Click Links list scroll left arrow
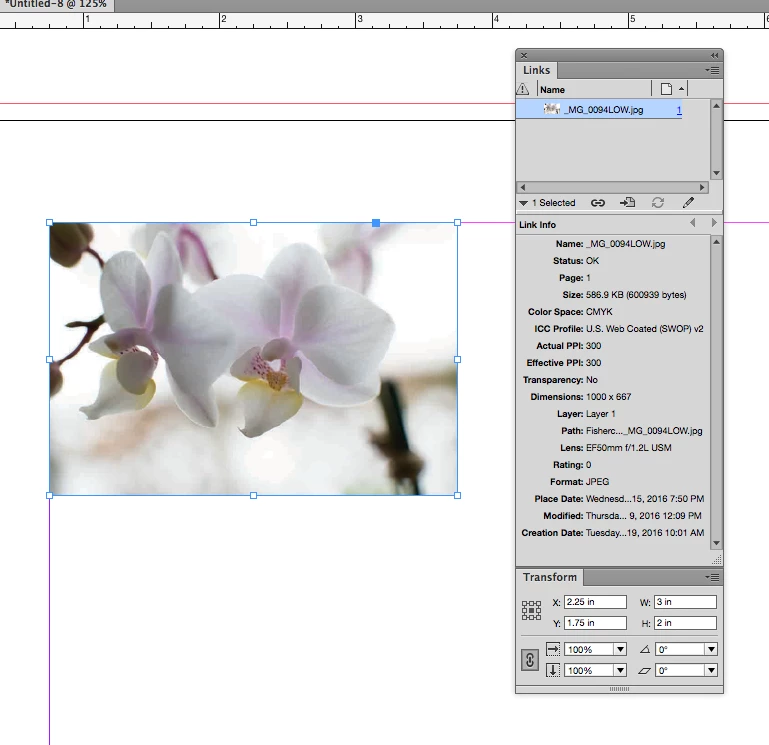The width and height of the screenshot is (769, 745). click(523, 187)
